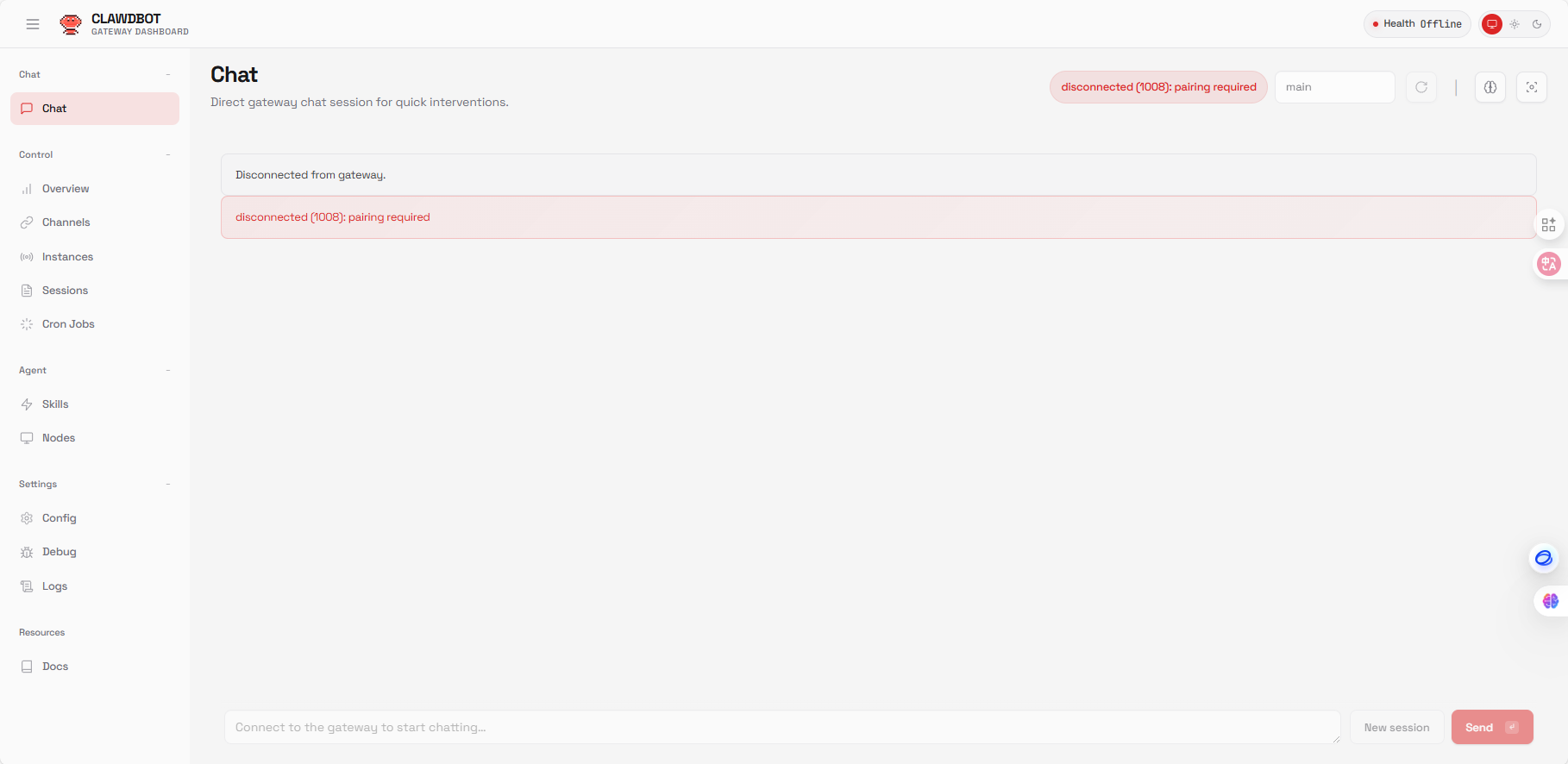Screen dimensions: 1568x764
Task: Navigate to Sessions
Action: click(x=95, y=291)
